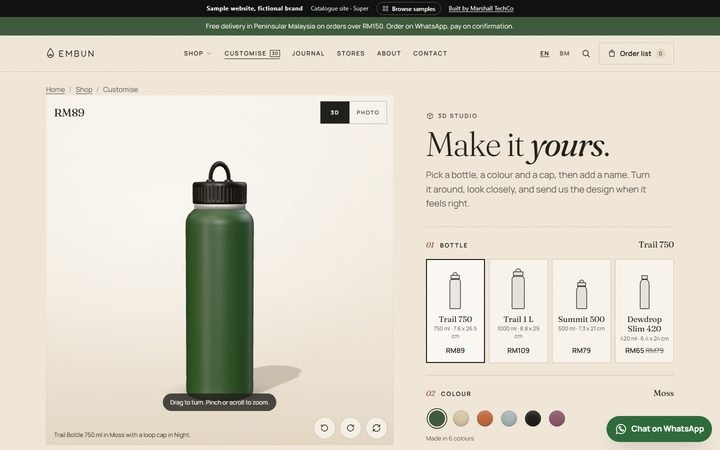Click the RM89 price label in viewer
The height and width of the screenshot is (450, 720).
tap(69, 113)
